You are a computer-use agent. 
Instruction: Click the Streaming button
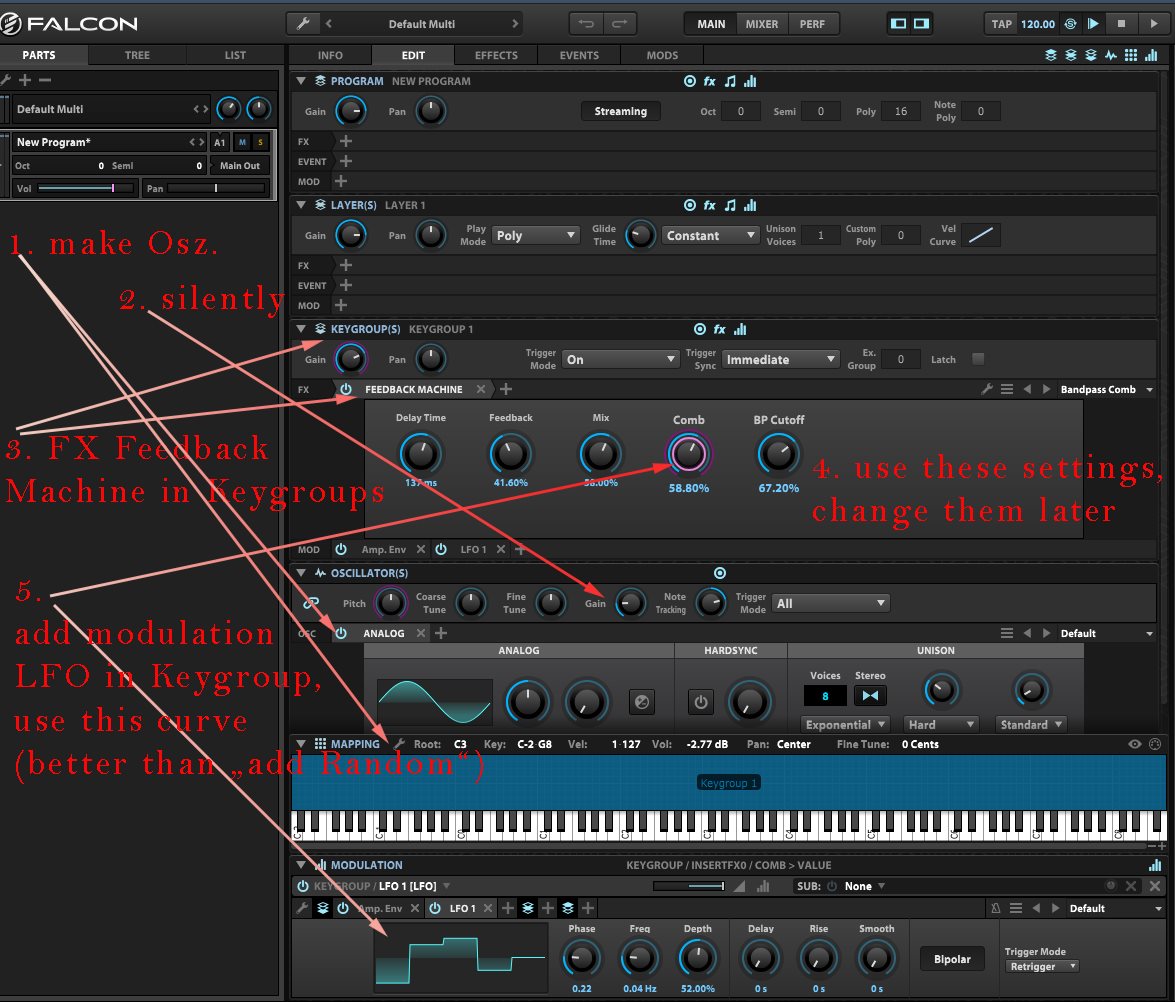pyautogui.click(x=620, y=111)
